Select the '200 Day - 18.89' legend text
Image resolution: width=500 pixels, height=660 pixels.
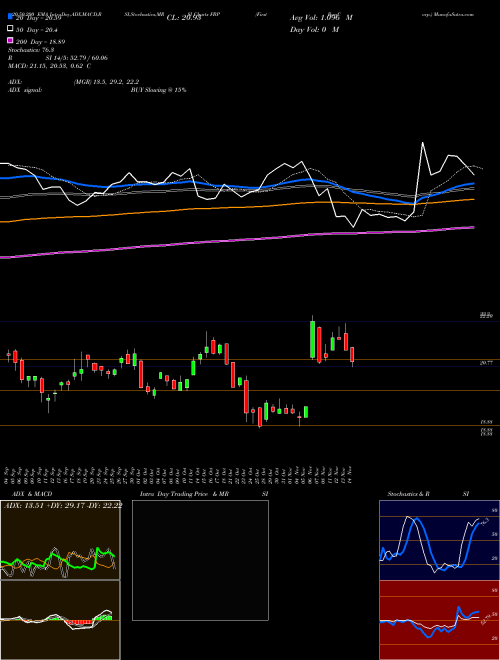click(40, 42)
